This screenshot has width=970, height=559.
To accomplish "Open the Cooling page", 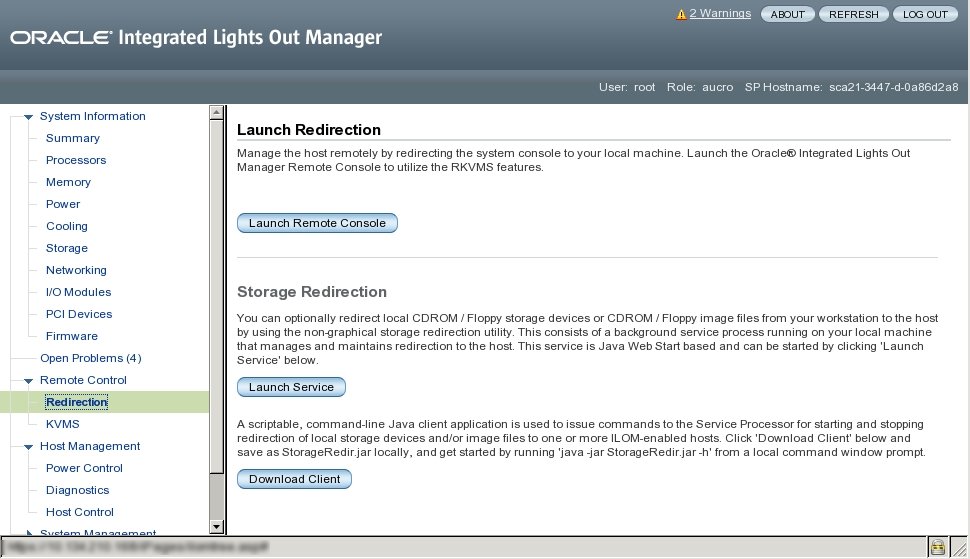I will click(x=66, y=226).
